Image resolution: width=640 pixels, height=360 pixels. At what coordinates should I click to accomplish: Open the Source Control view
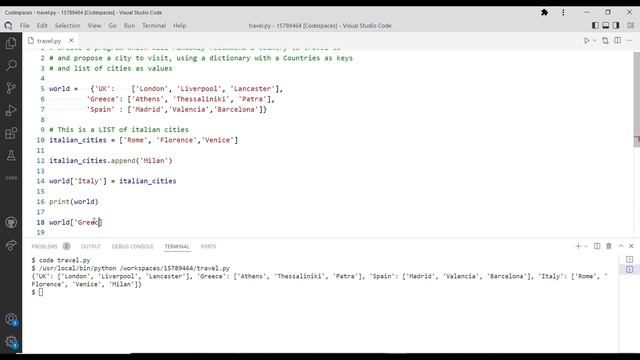(x=11, y=88)
